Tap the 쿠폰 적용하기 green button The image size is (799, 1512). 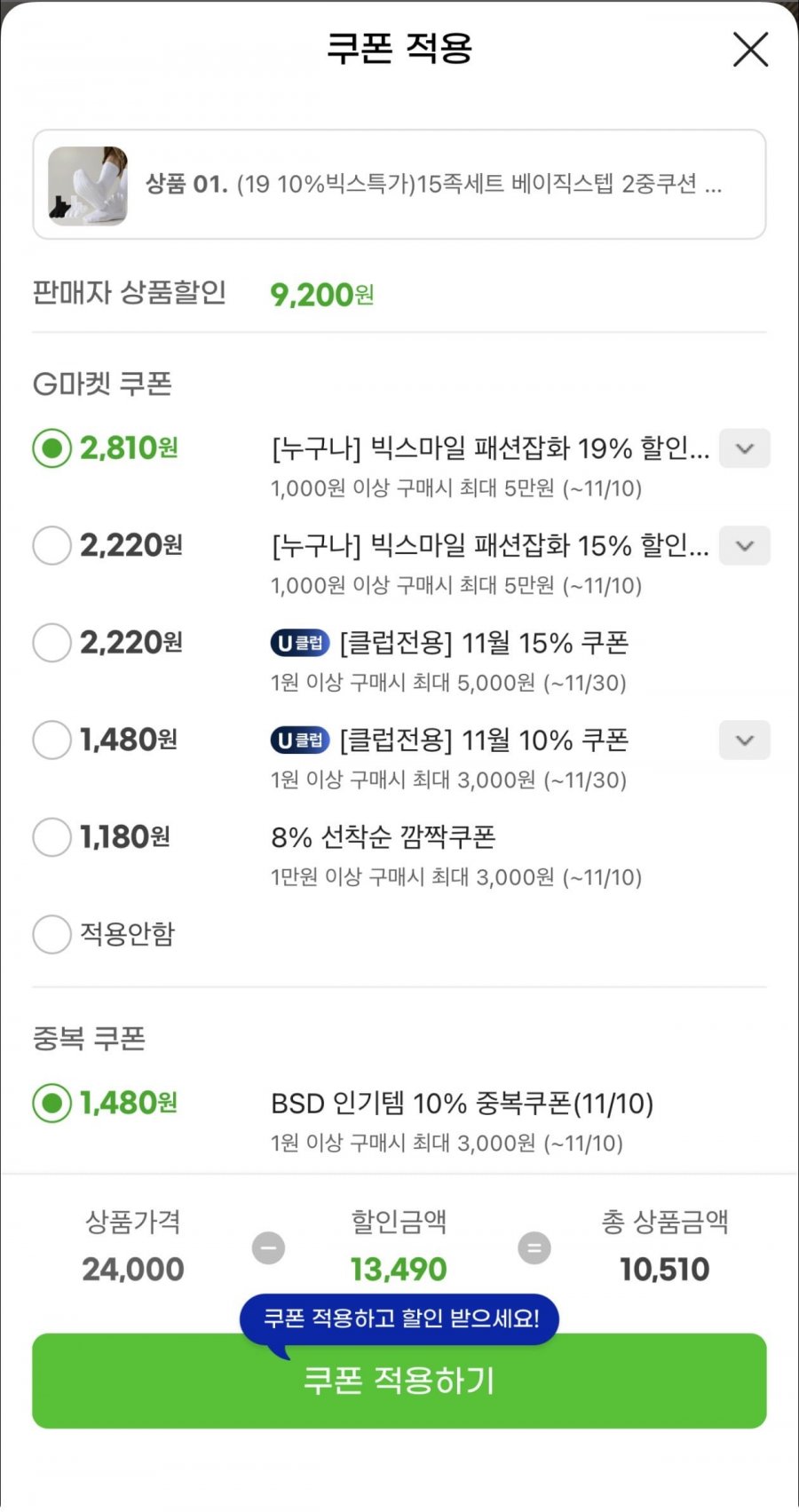tap(399, 1381)
